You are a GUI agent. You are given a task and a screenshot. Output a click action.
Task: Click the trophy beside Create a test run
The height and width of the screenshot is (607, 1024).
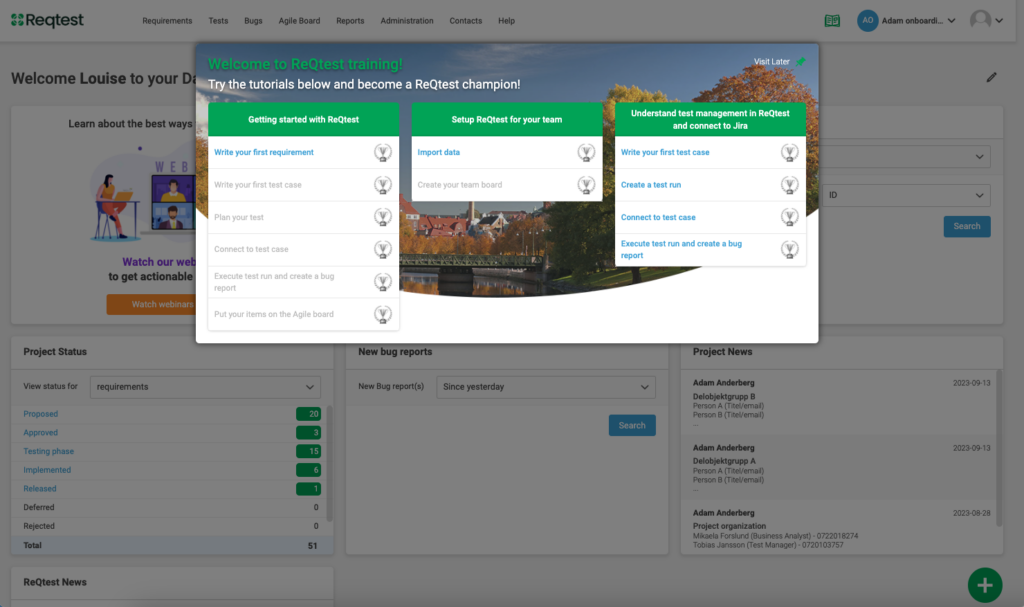[x=790, y=185]
